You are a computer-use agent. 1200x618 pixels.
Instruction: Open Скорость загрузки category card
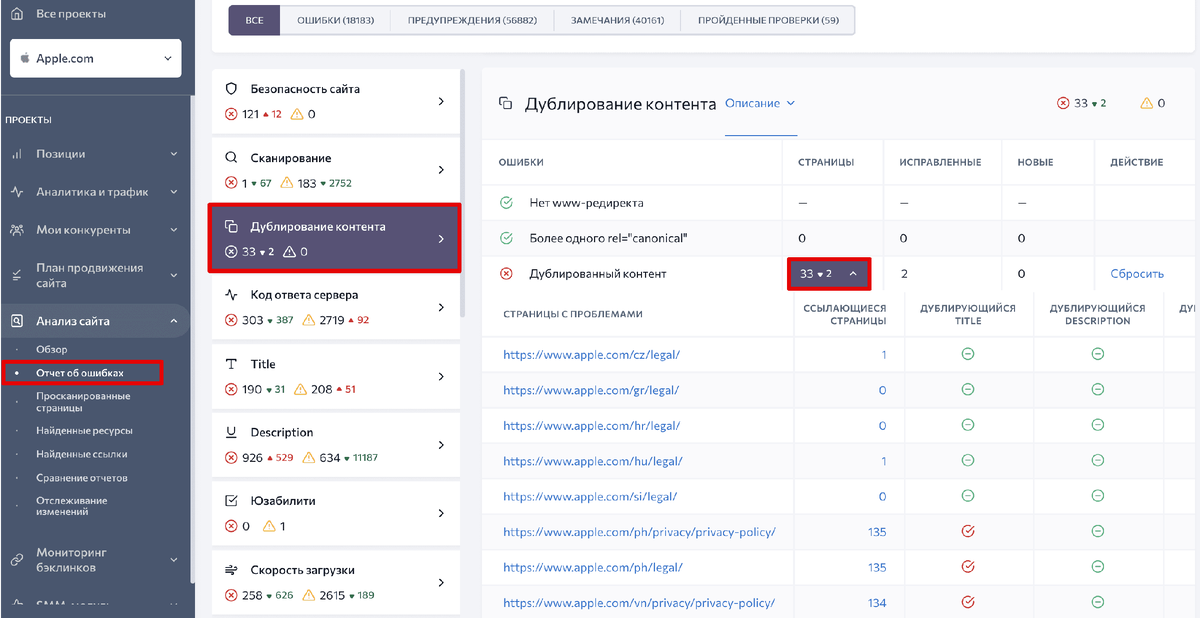(x=335, y=582)
